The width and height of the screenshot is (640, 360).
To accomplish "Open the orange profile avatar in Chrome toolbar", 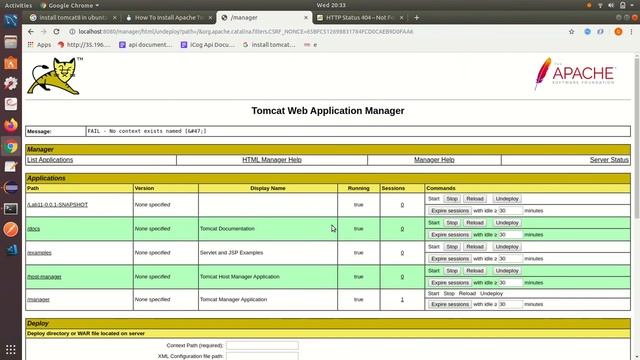I will tap(618, 31).
